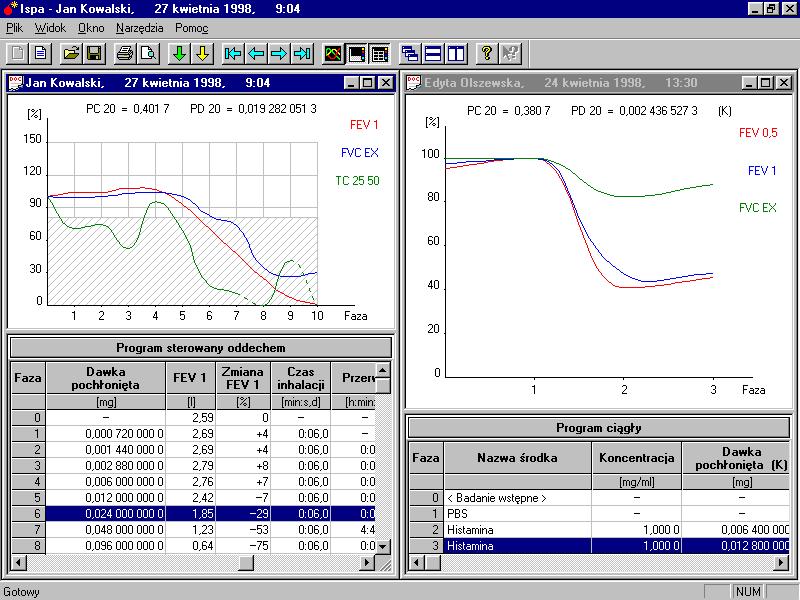800x600 pixels.
Task: Go to previous phase left arrow
Action: pyautogui.click(x=256, y=54)
